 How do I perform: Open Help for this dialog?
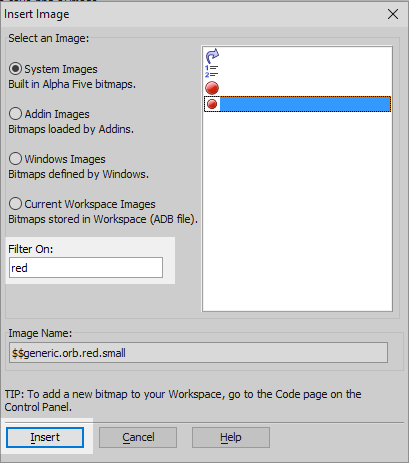coord(231,437)
